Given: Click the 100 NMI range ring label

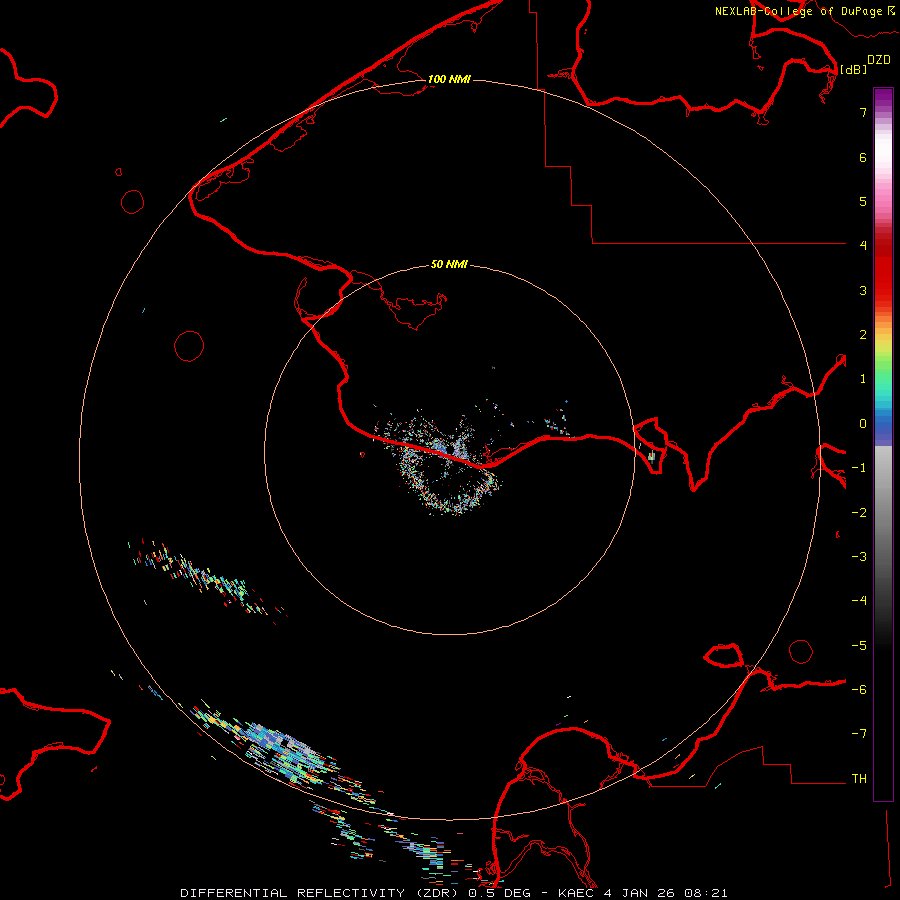Looking at the screenshot, I should [x=449, y=79].
